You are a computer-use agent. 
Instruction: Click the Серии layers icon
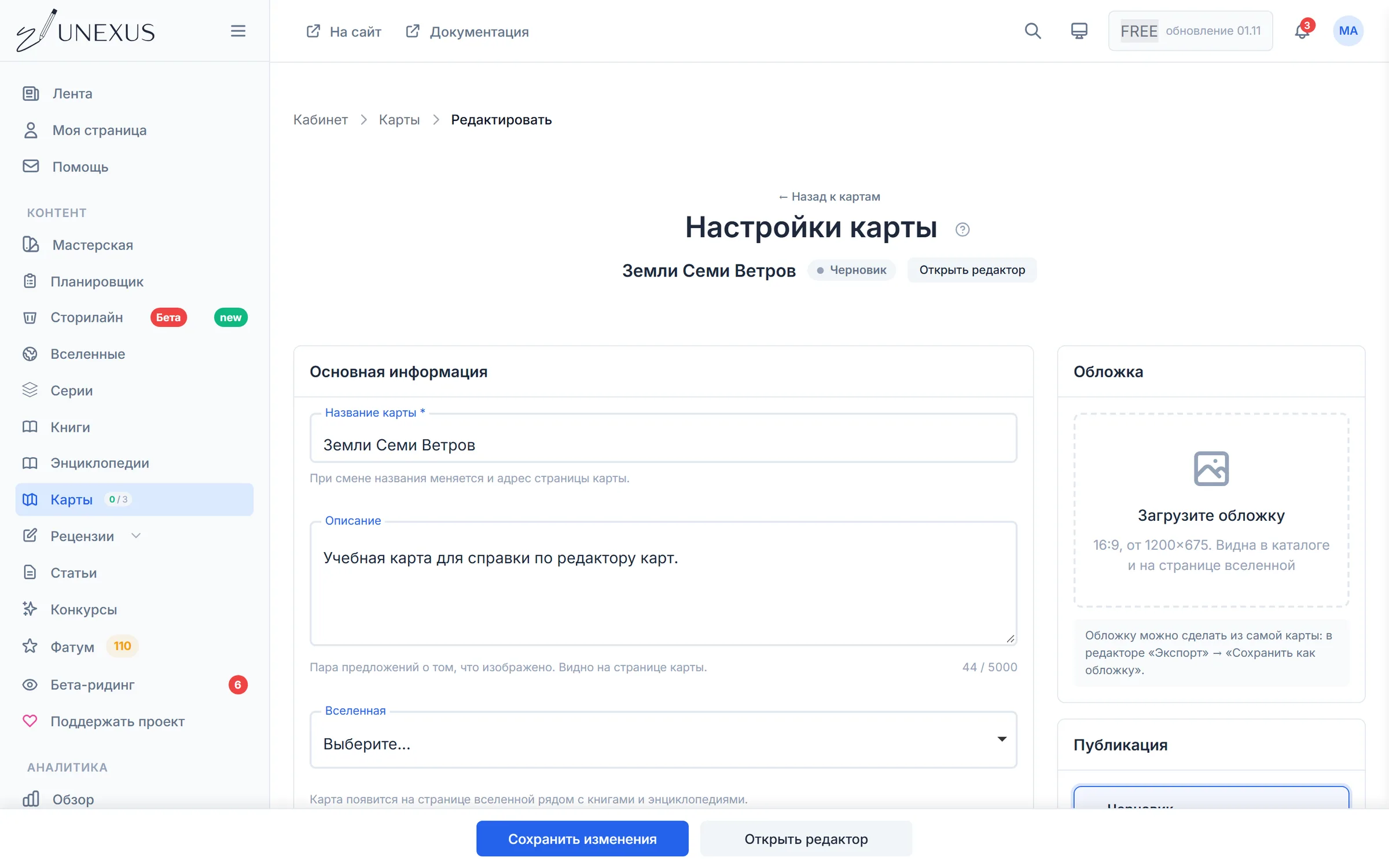(x=30, y=390)
